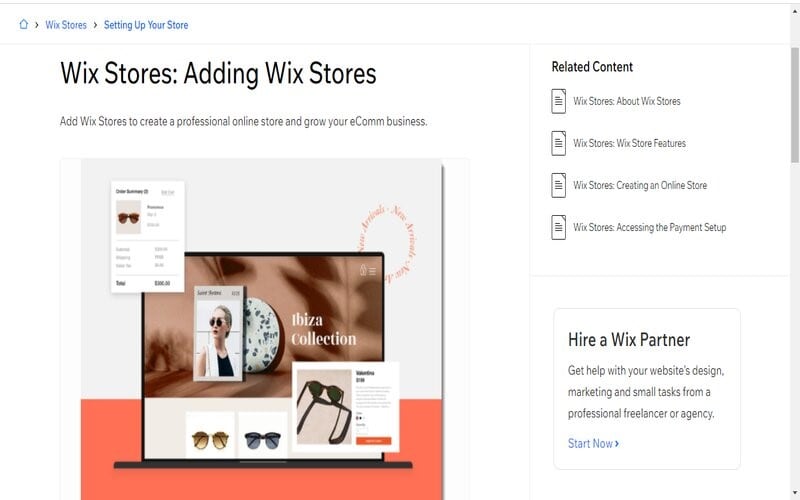Open Wix Stores: Accessing the Payment Setup article
The height and width of the screenshot is (500, 800).
(649, 228)
